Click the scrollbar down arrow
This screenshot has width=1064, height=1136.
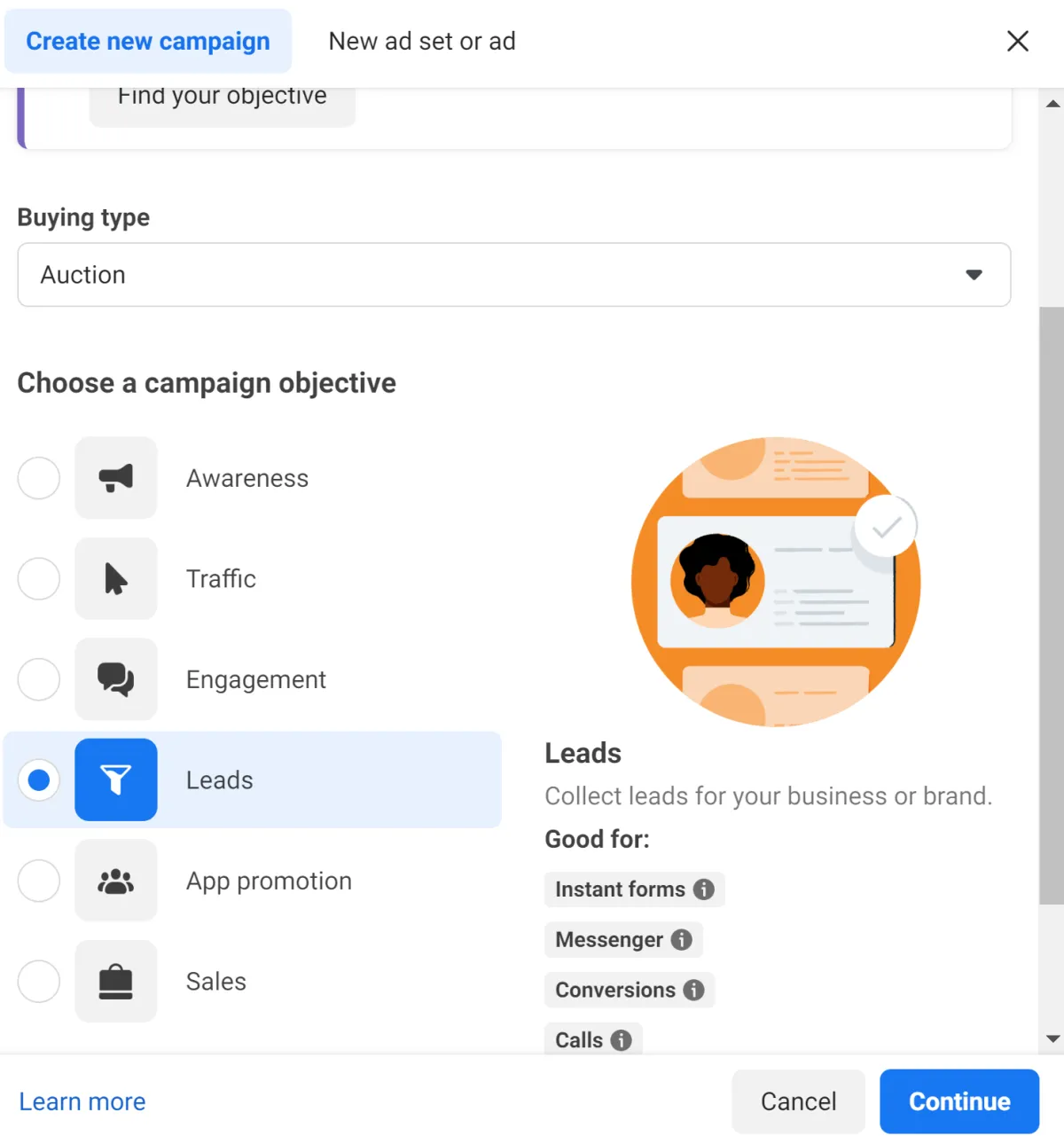(1052, 1038)
